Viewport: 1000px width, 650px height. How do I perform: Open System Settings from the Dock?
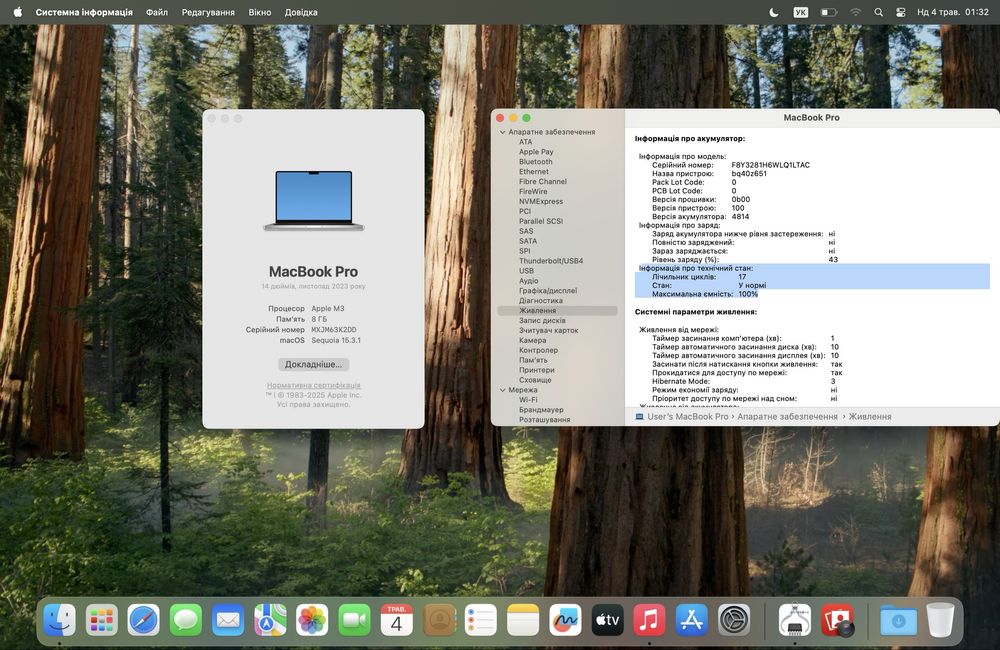(x=733, y=619)
